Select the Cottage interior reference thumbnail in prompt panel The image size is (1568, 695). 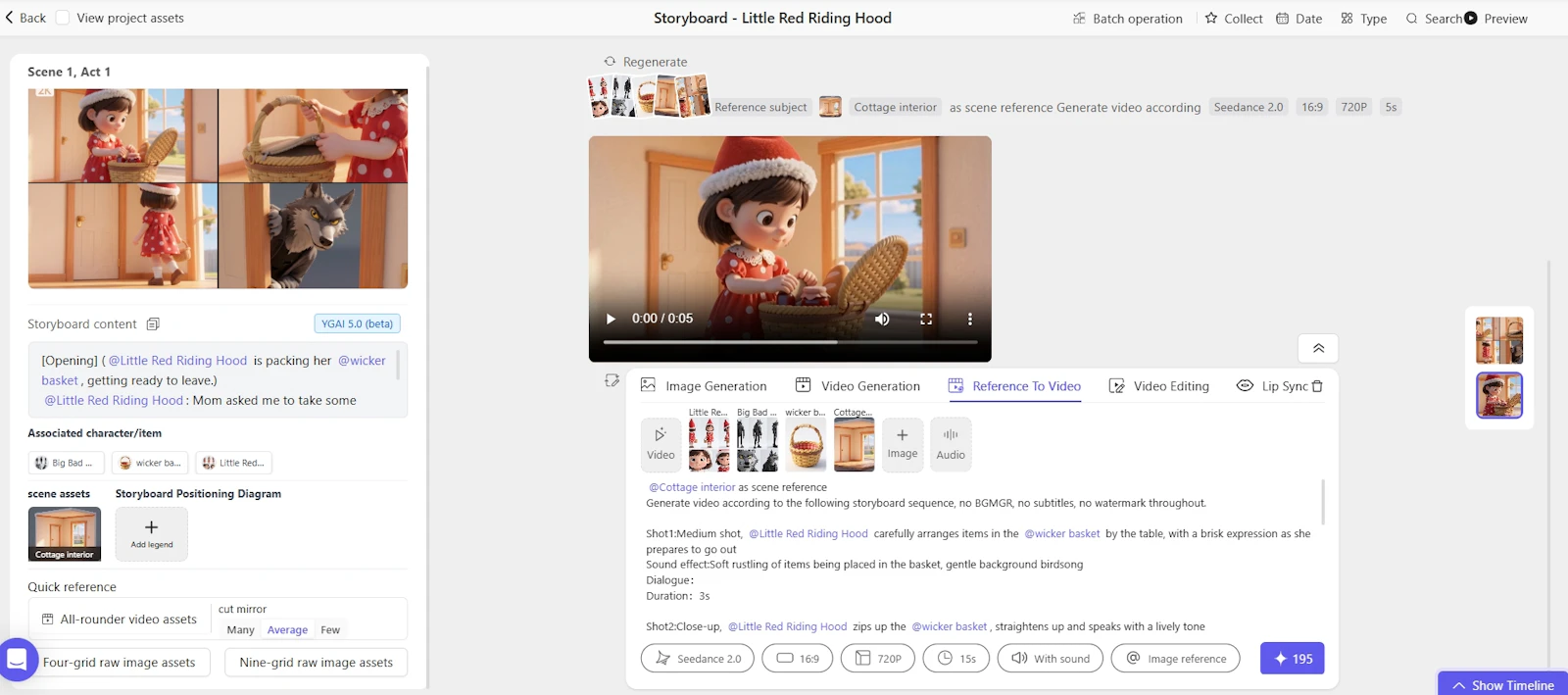(854, 445)
